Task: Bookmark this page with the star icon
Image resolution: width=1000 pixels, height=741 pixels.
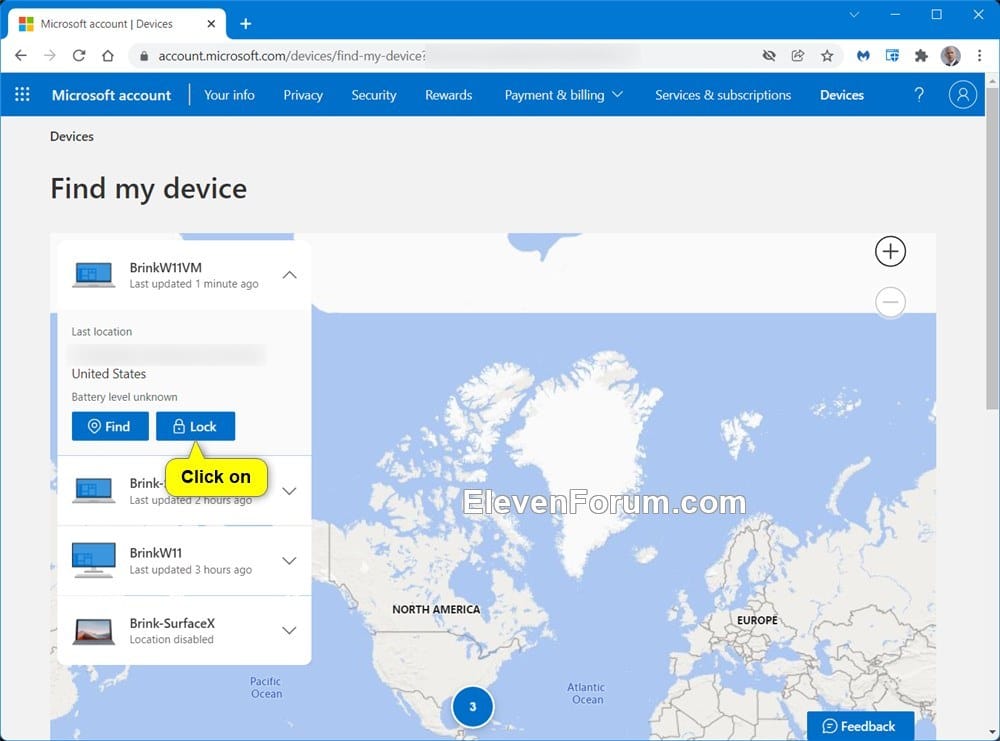Action: (x=827, y=56)
